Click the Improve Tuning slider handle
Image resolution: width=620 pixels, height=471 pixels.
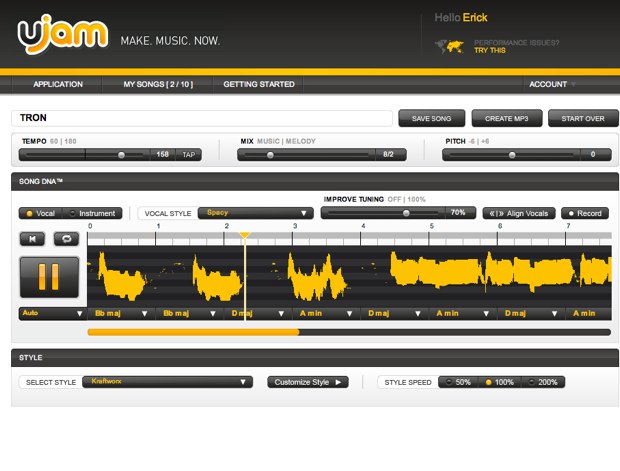406,213
